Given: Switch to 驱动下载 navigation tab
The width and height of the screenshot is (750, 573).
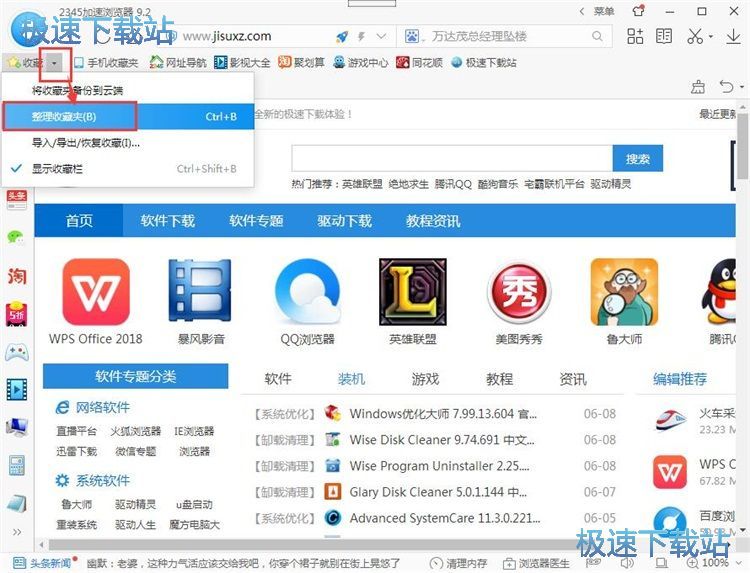Looking at the screenshot, I should point(344,220).
